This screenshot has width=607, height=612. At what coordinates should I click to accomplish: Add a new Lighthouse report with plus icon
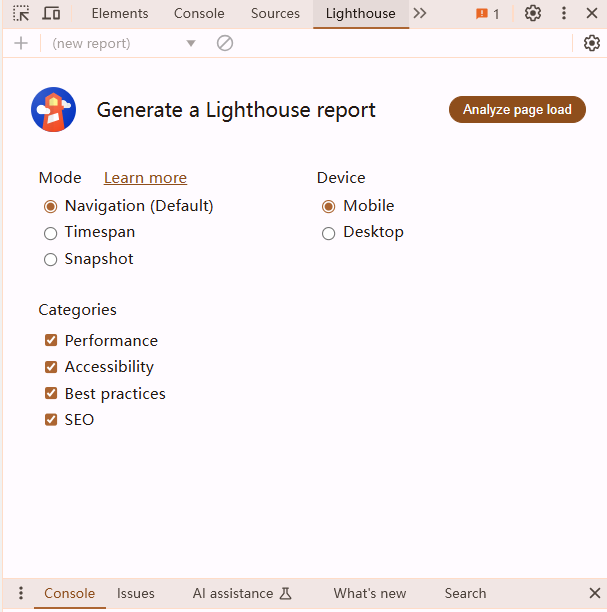pyautogui.click(x=21, y=43)
